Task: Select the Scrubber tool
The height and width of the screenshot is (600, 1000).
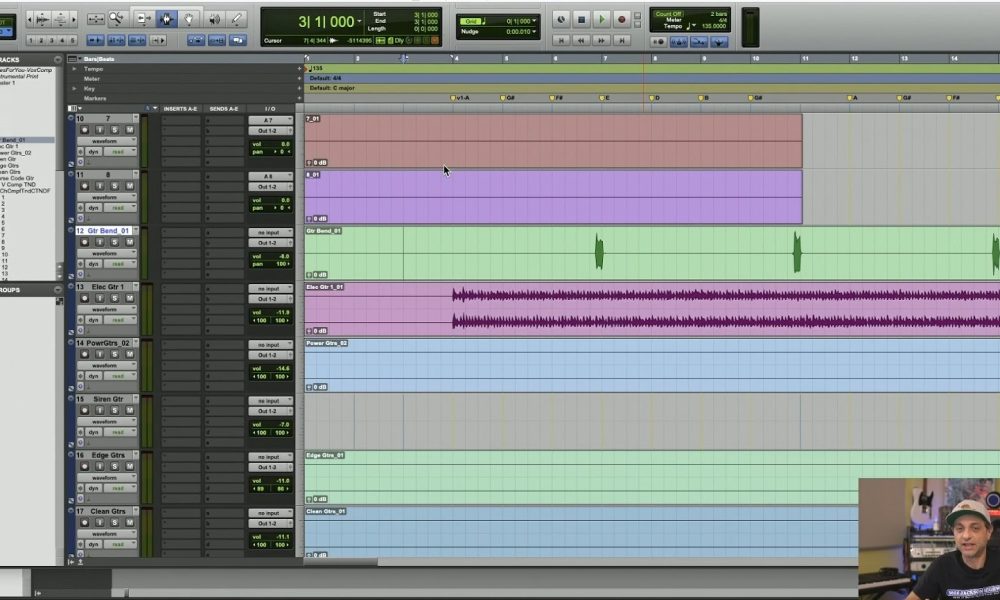Action: [213, 17]
